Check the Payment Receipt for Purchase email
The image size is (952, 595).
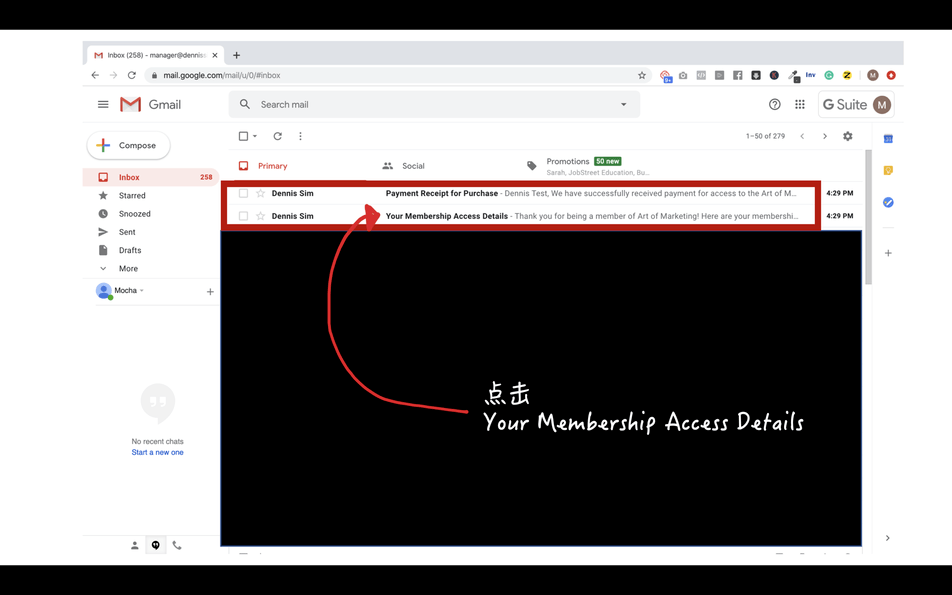pyautogui.click(x=243, y=193)
